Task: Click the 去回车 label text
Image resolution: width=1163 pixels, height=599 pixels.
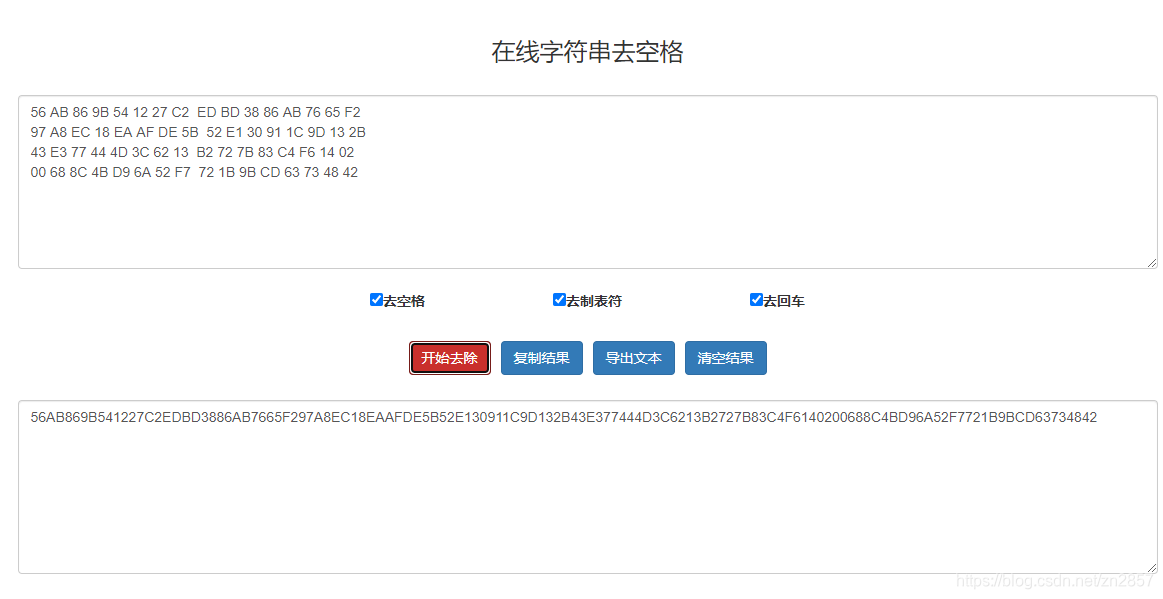Action: point(784,301)
